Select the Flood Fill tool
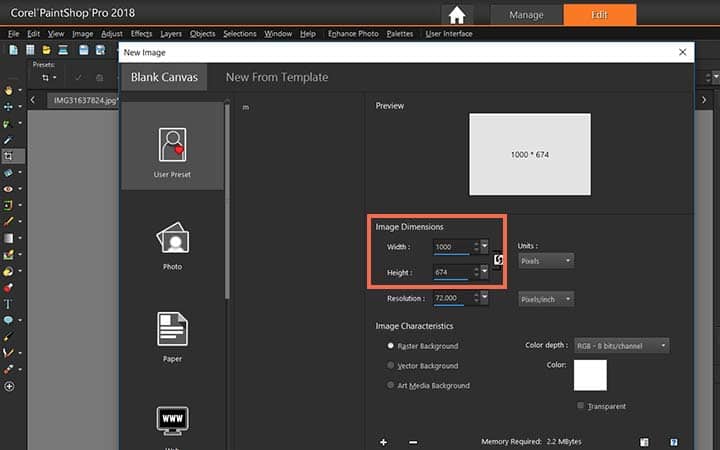This screenshot has width=720, height=450. tap(8, 254)
